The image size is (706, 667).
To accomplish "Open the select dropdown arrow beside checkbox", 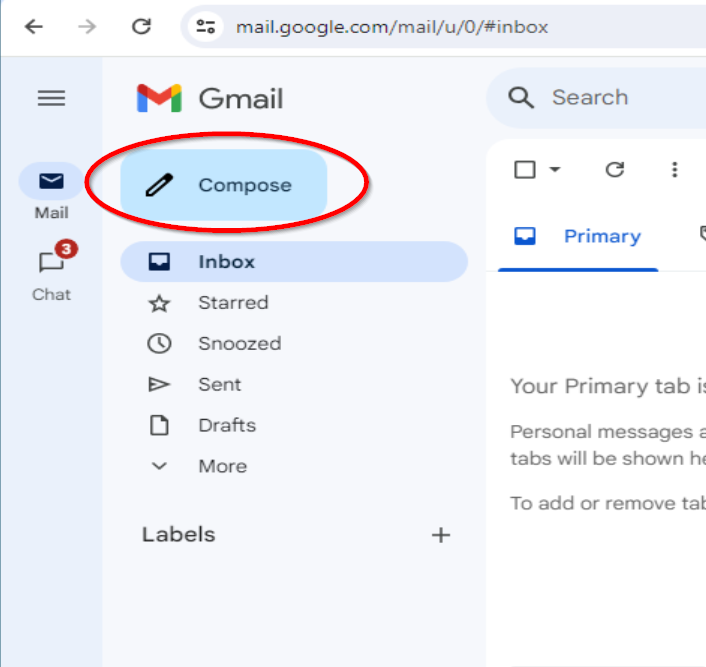I will point(554,170).
